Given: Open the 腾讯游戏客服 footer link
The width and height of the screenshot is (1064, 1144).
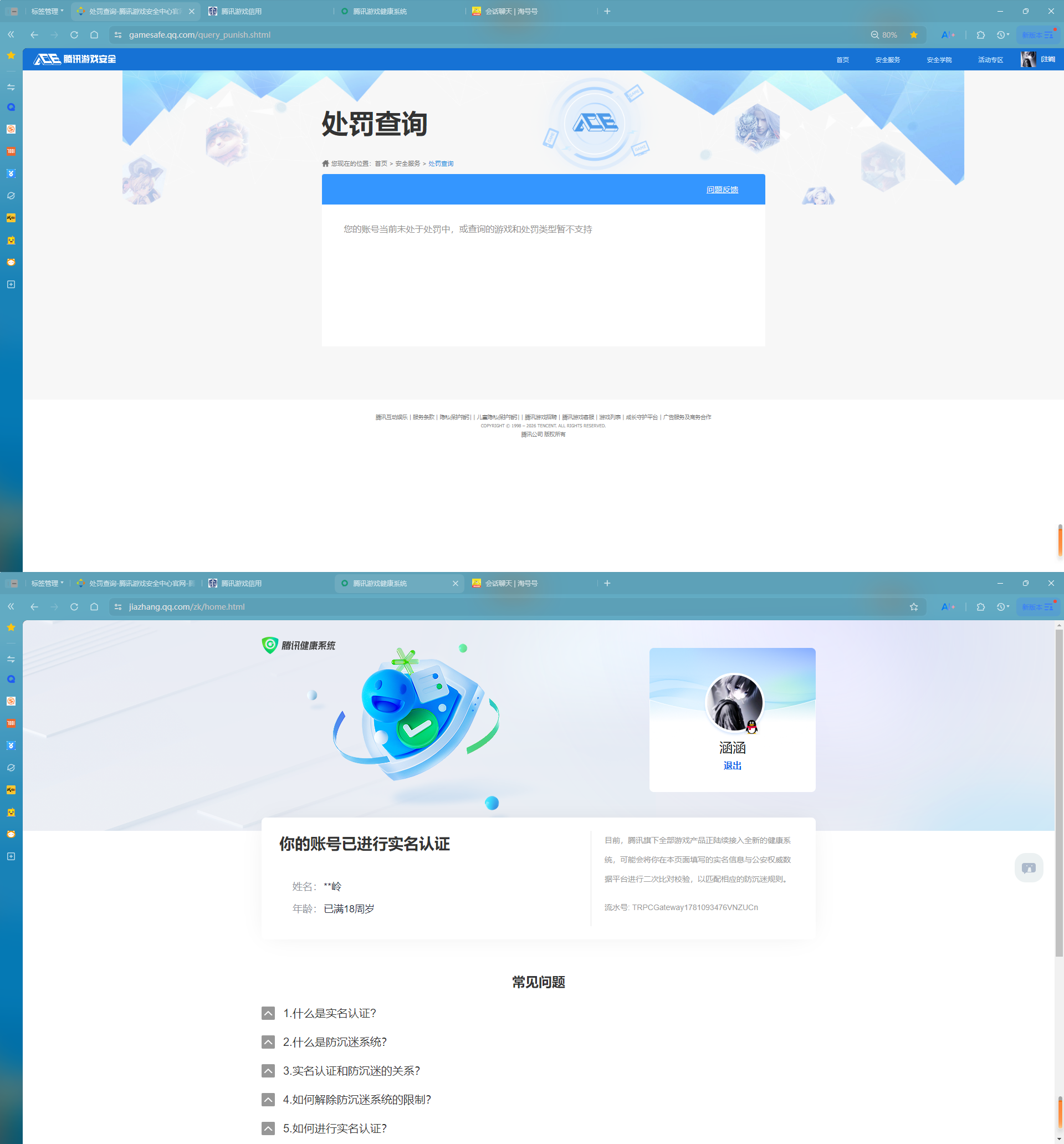Looking at the screenshot, I should [x=578, y=417].
